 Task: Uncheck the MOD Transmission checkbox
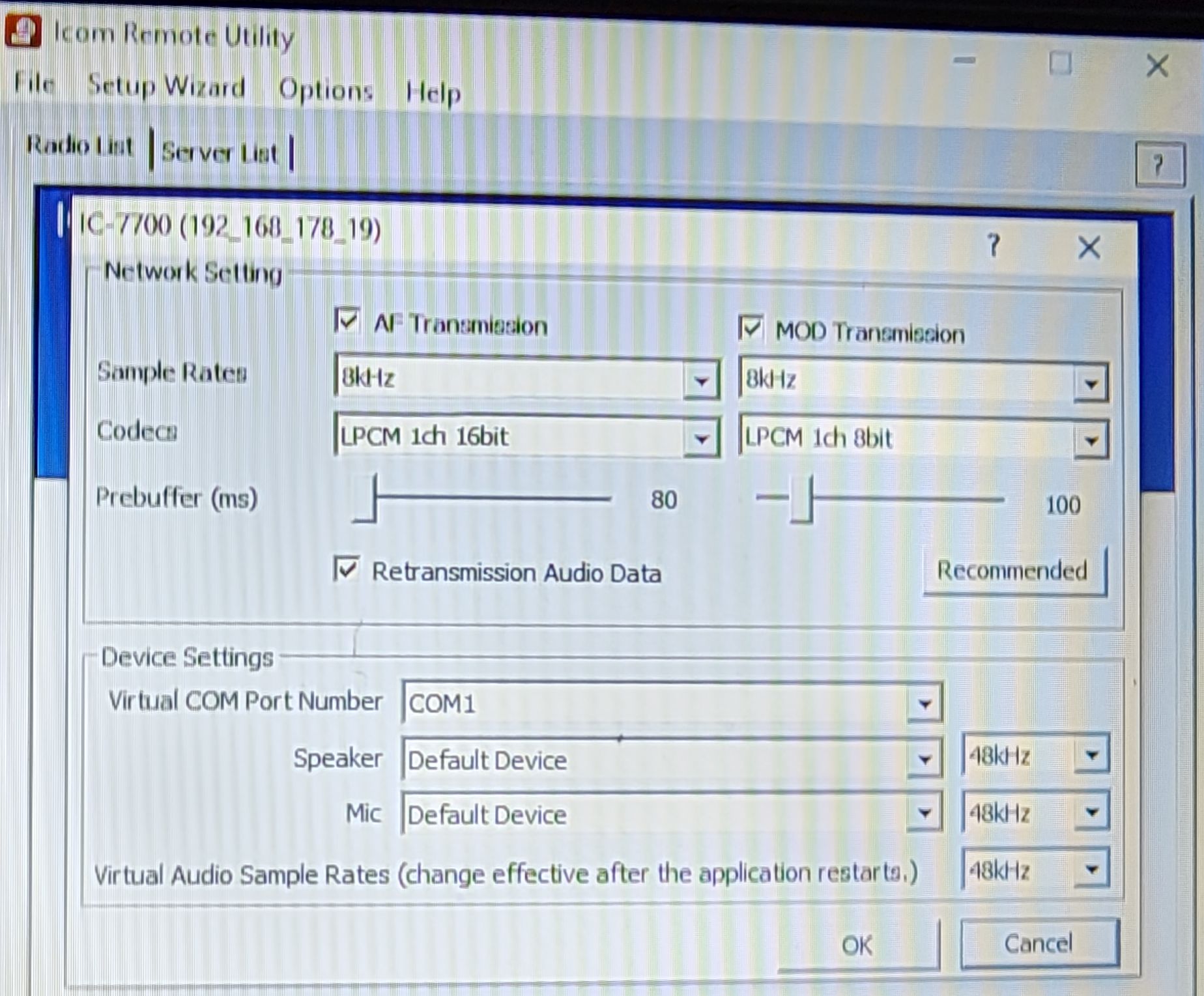pos(751,328)
